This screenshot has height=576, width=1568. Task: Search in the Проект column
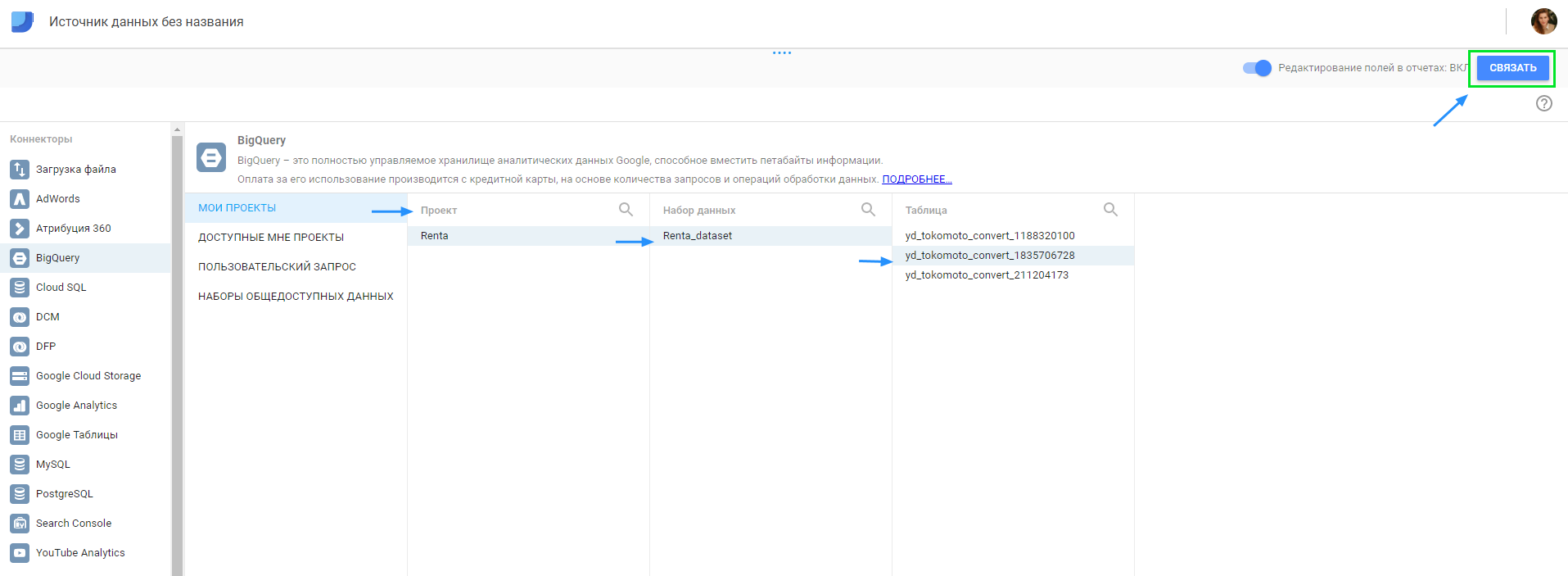pos(626,210)
